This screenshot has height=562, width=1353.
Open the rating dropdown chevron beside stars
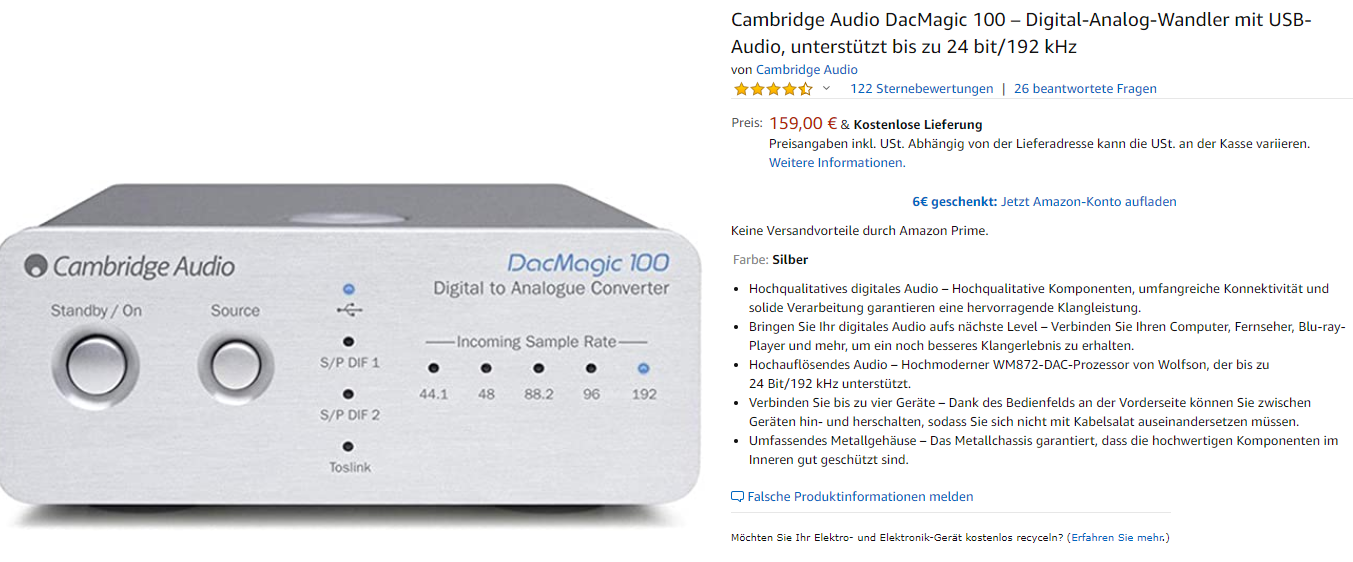click(826, 89)
